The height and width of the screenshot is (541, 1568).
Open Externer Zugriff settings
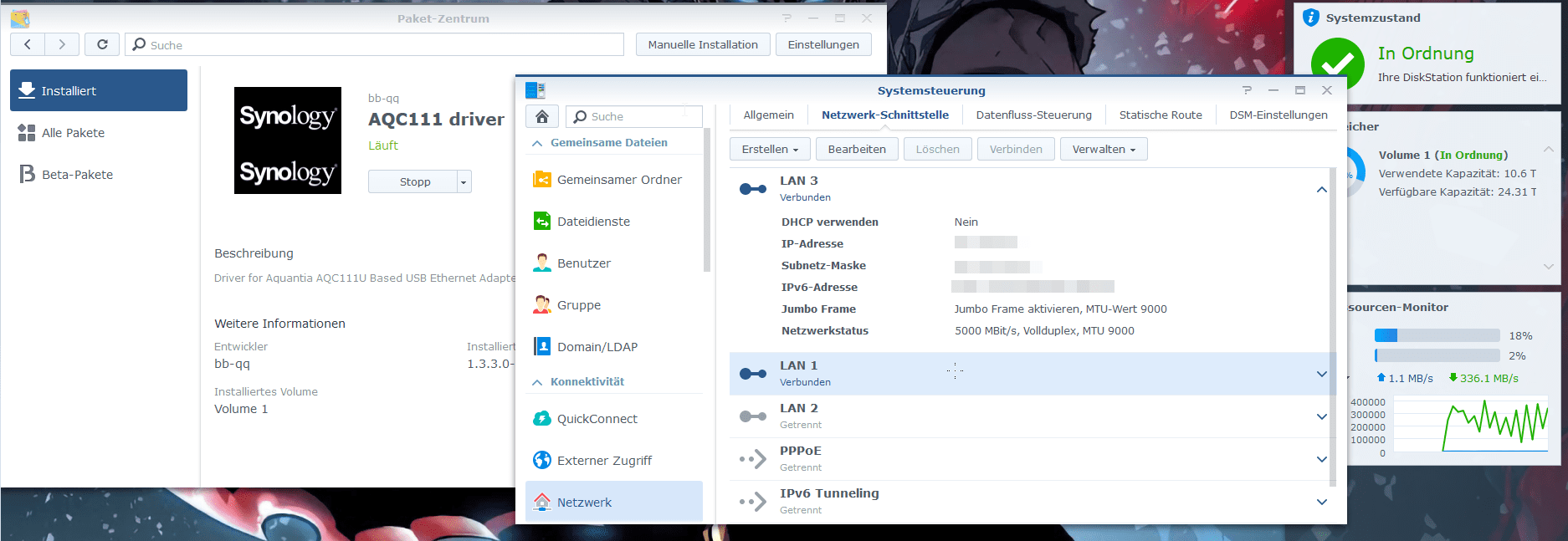tap(614, 461)
